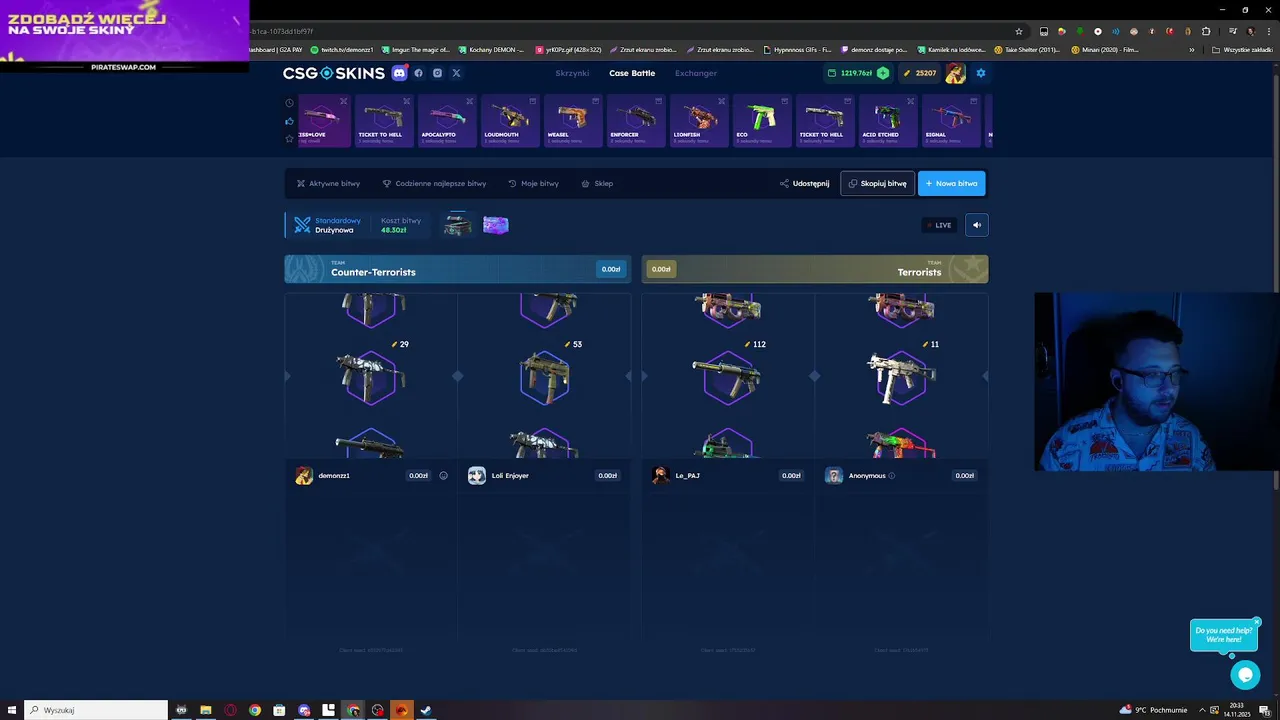Bookmark page with the star icon in address bar
1280x720 pixels.
tap(1019, 31)
